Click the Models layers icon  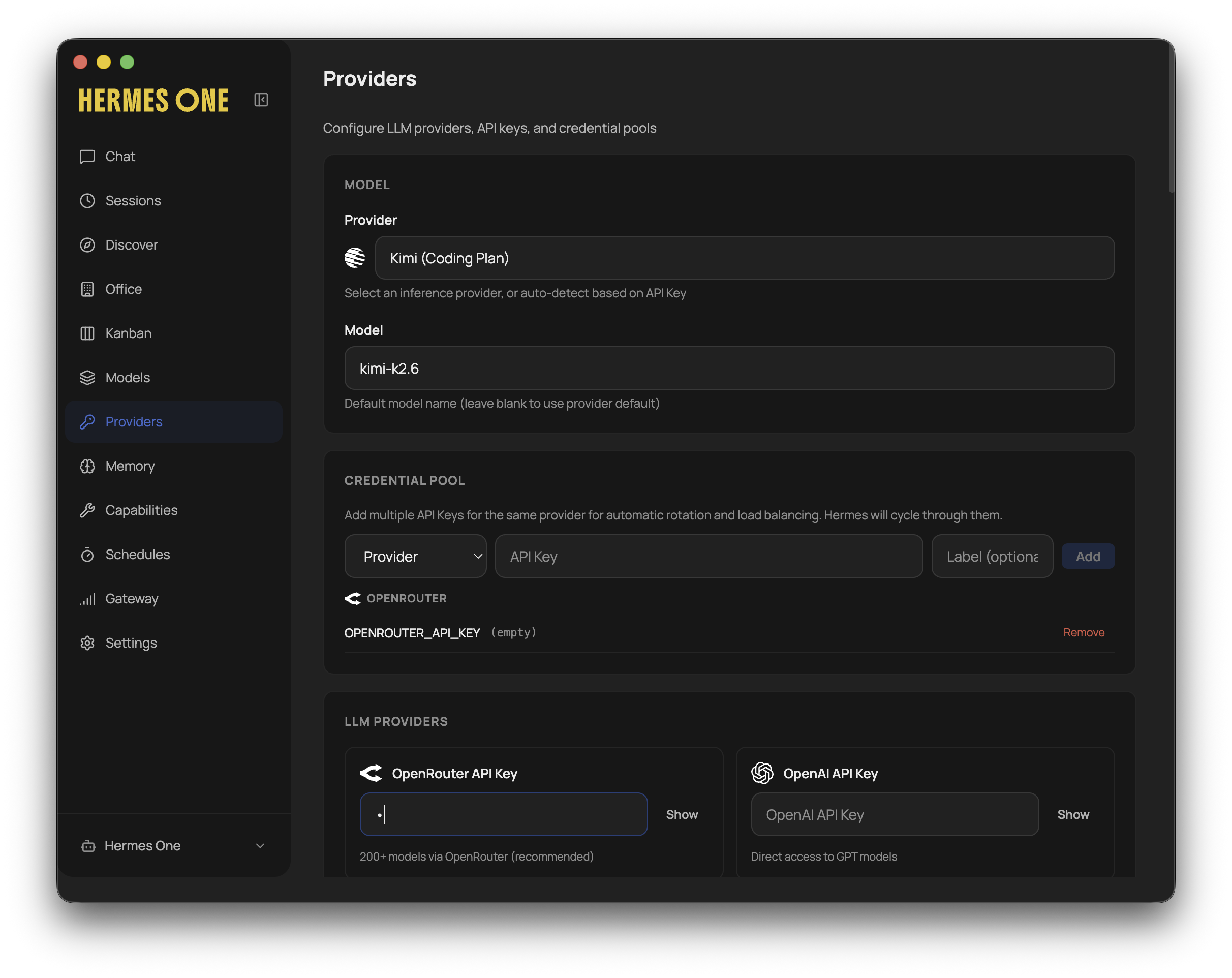click(87, 378)
